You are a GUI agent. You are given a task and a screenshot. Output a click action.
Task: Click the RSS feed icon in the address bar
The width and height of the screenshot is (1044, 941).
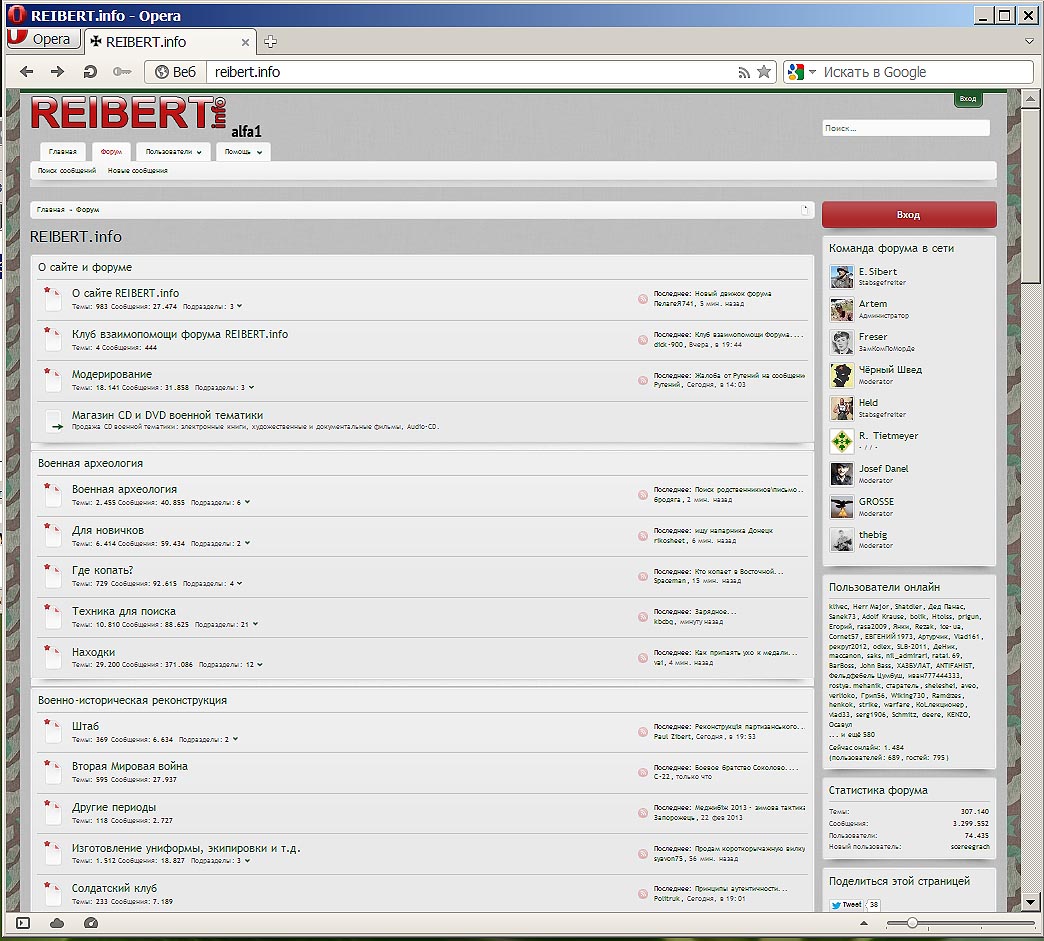744,73
